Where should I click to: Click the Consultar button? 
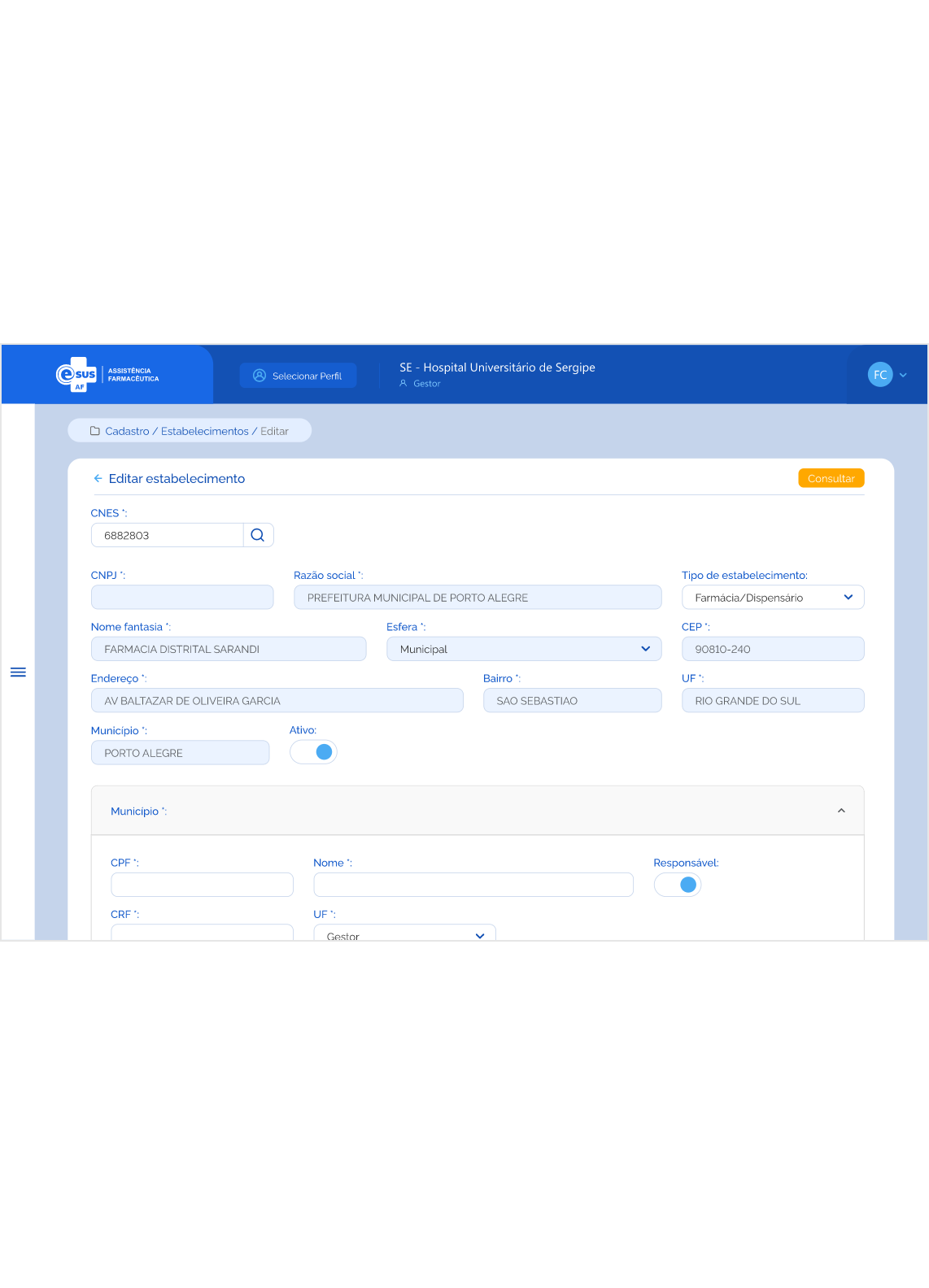(831, 479)
